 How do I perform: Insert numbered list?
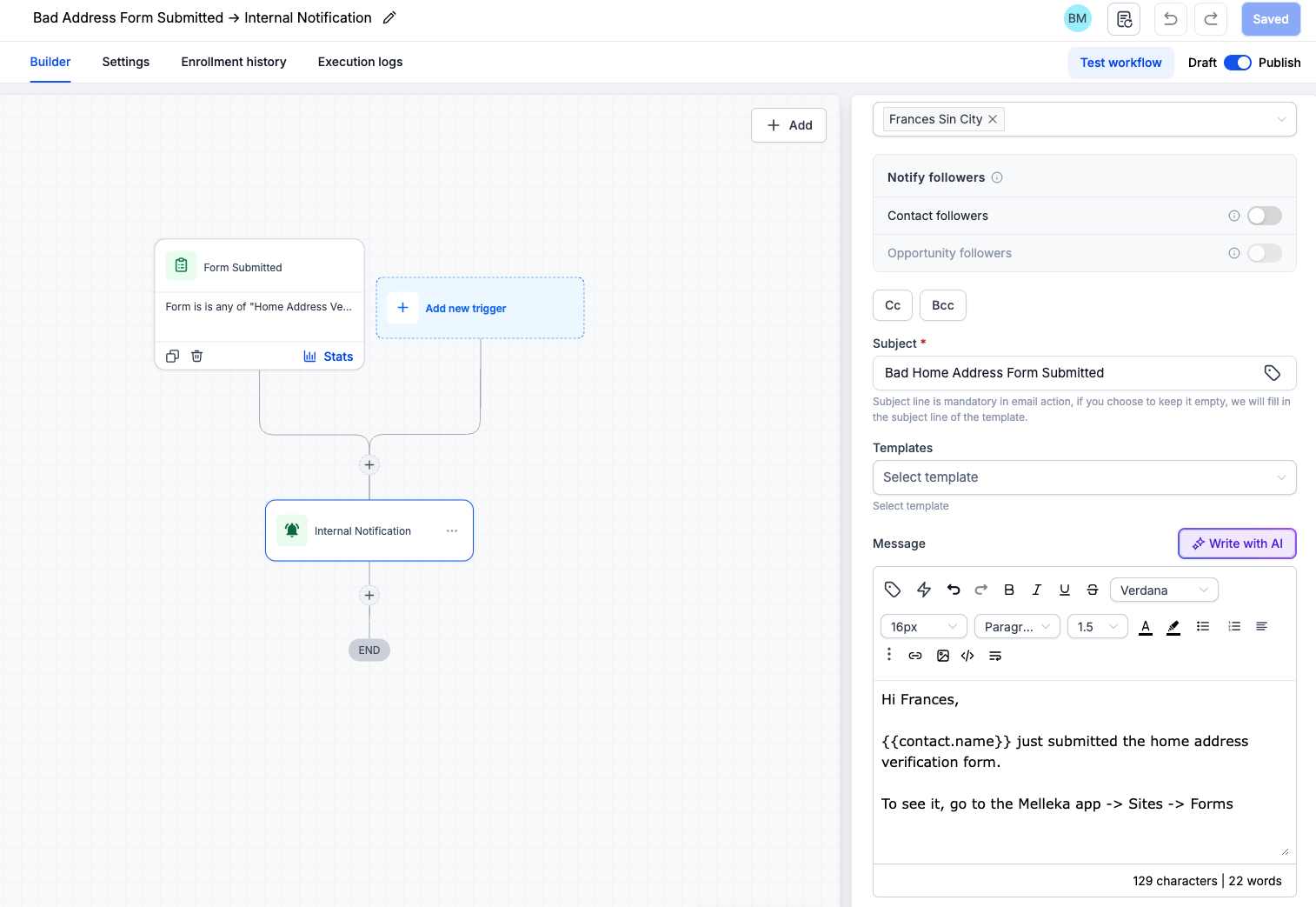[x=1234, y=626]
